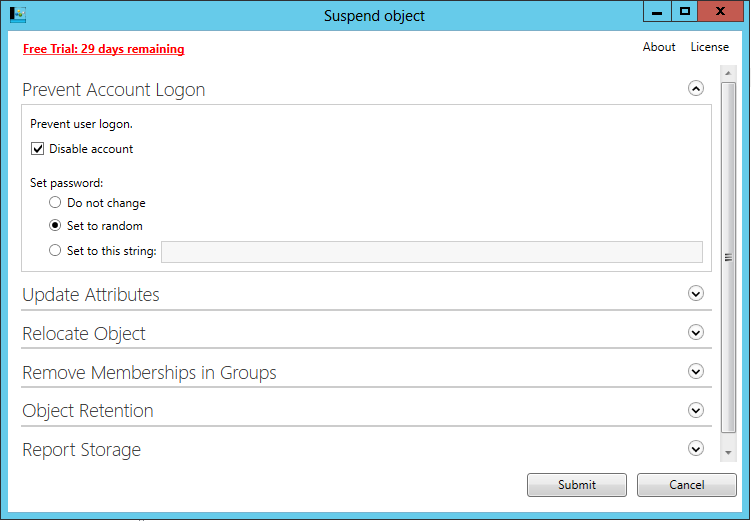
Task: Expand the Update Attributes section
Action: 695,293
